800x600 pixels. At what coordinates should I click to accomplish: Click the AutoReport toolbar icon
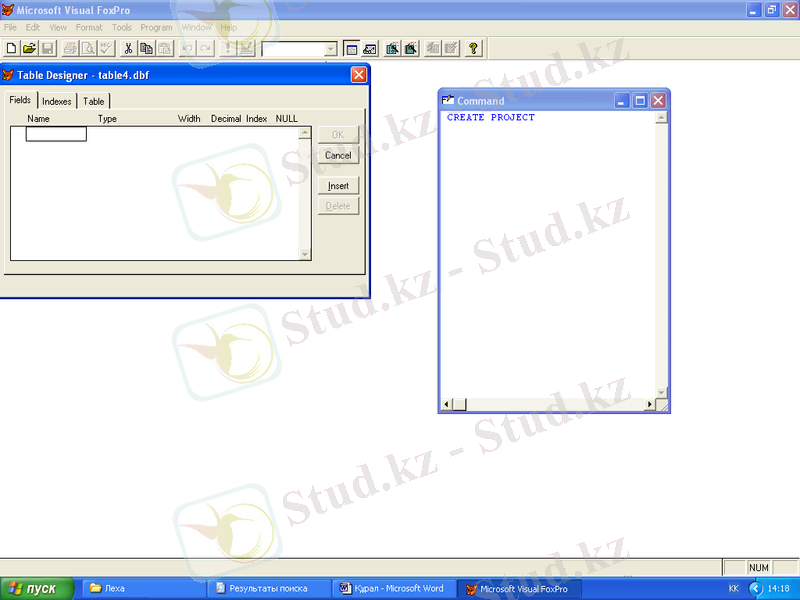(x=451, y=48)
